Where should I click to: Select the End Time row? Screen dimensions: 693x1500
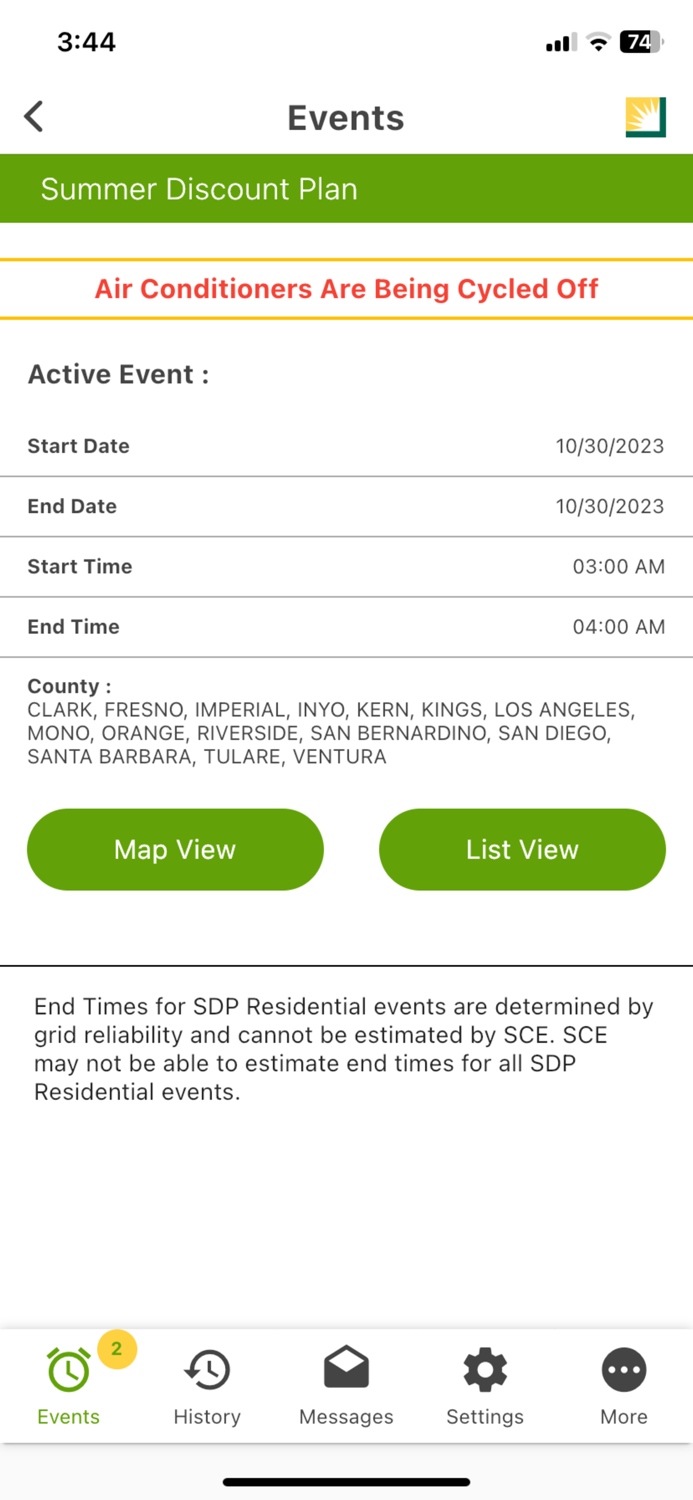click(x=346, y=627)
